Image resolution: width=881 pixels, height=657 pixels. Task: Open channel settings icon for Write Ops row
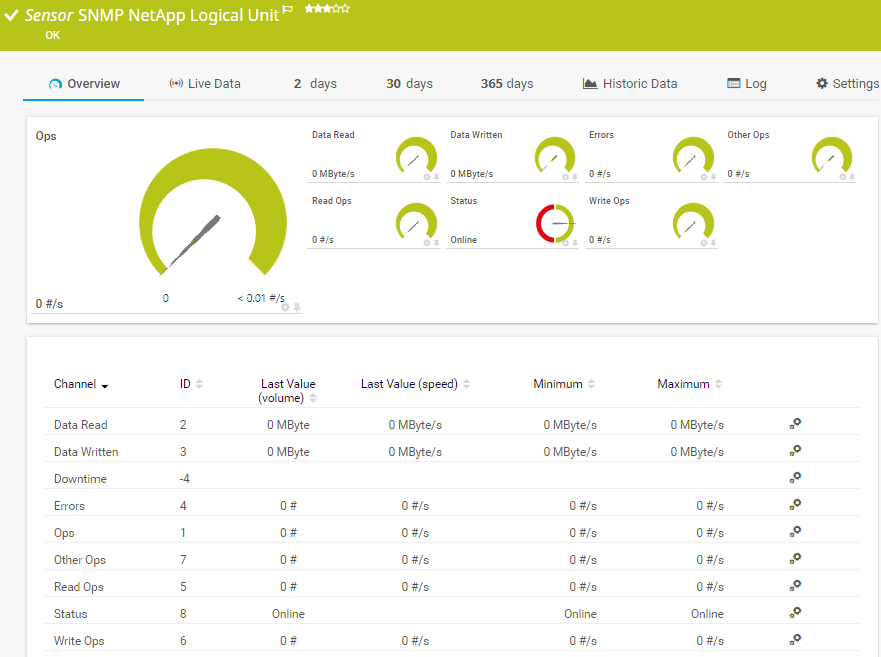click(795, 640)
